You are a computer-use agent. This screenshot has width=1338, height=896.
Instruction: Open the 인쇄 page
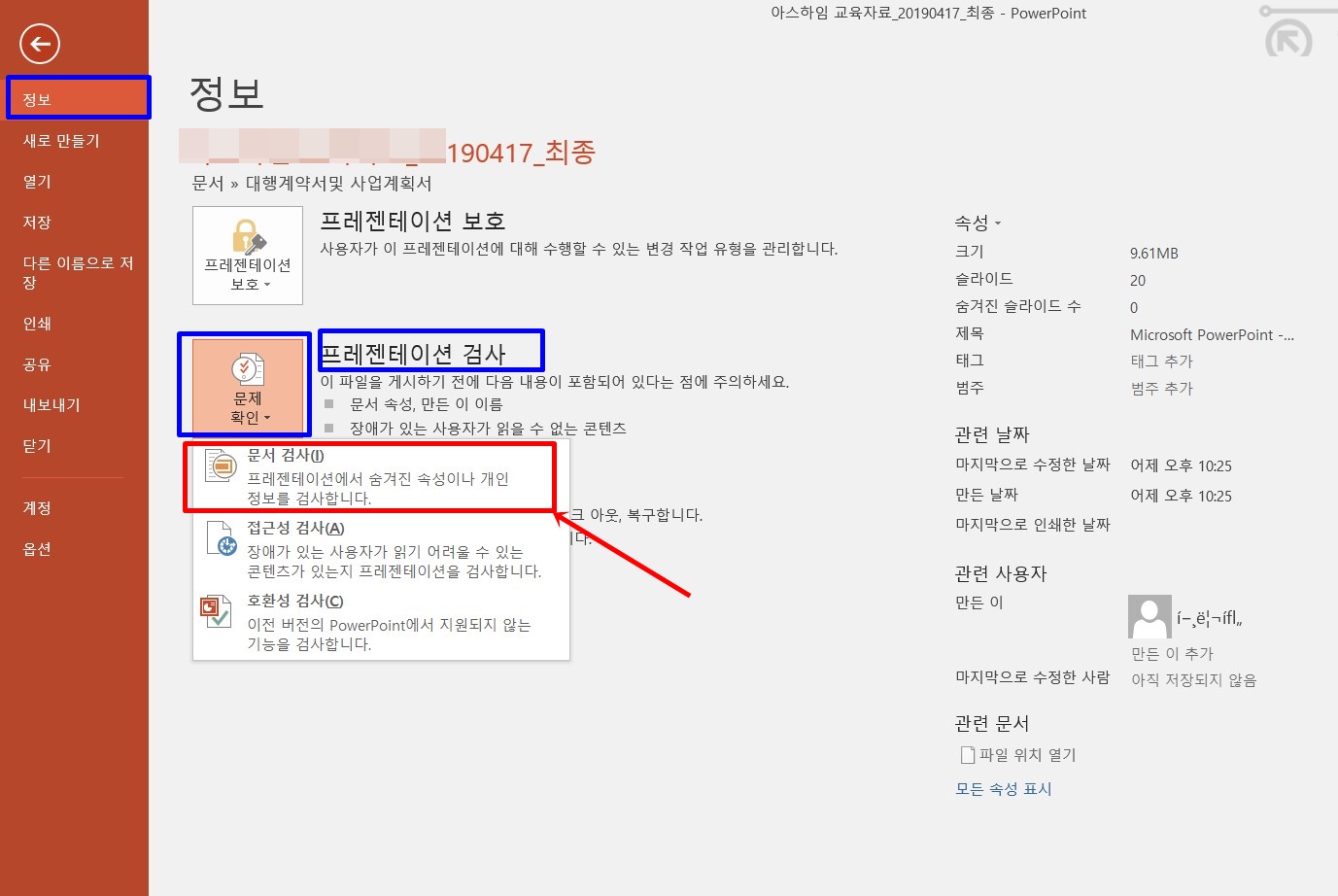coord(74,324)
